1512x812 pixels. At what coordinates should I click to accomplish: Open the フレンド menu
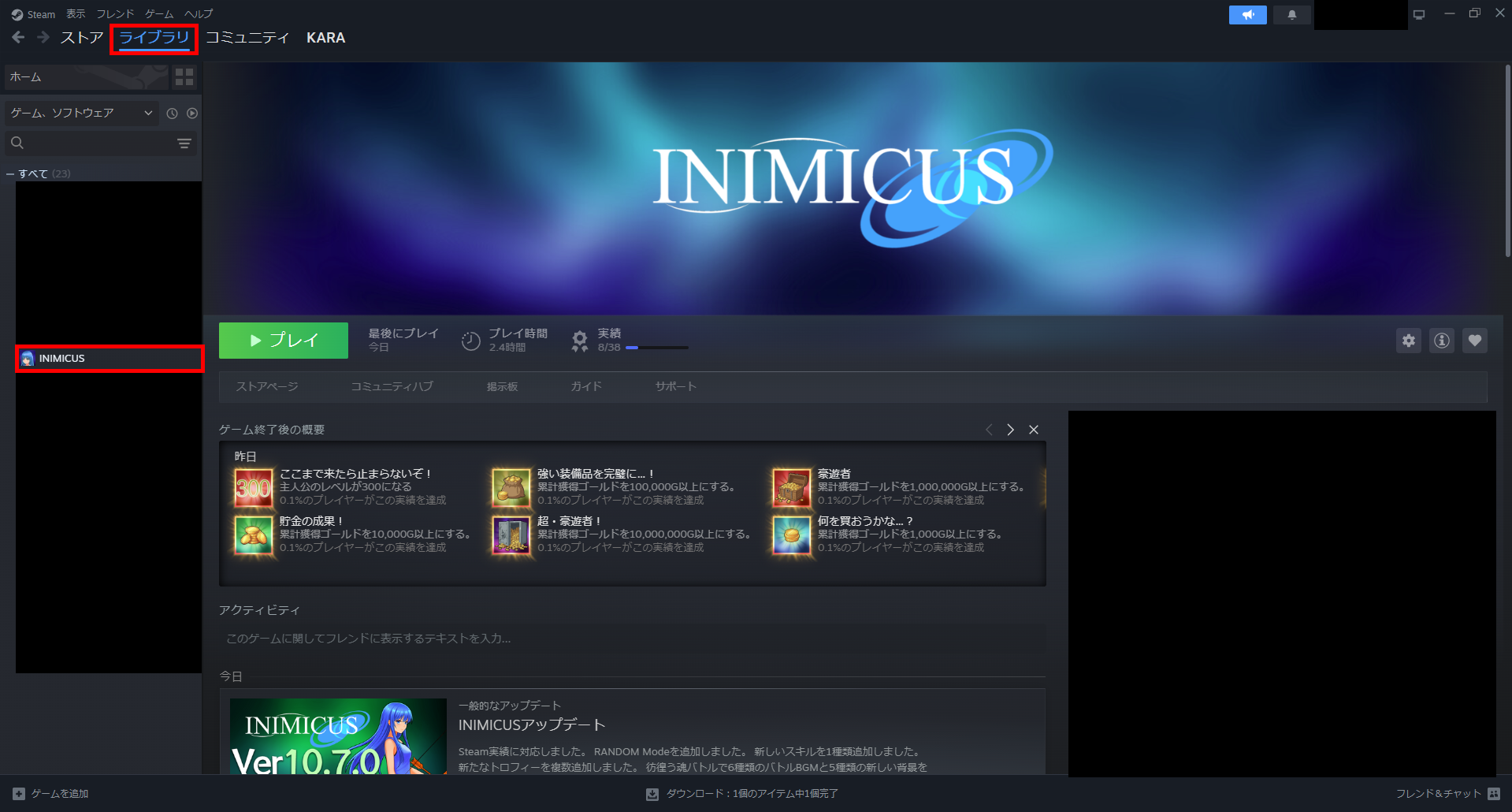[x=115, y=14]
